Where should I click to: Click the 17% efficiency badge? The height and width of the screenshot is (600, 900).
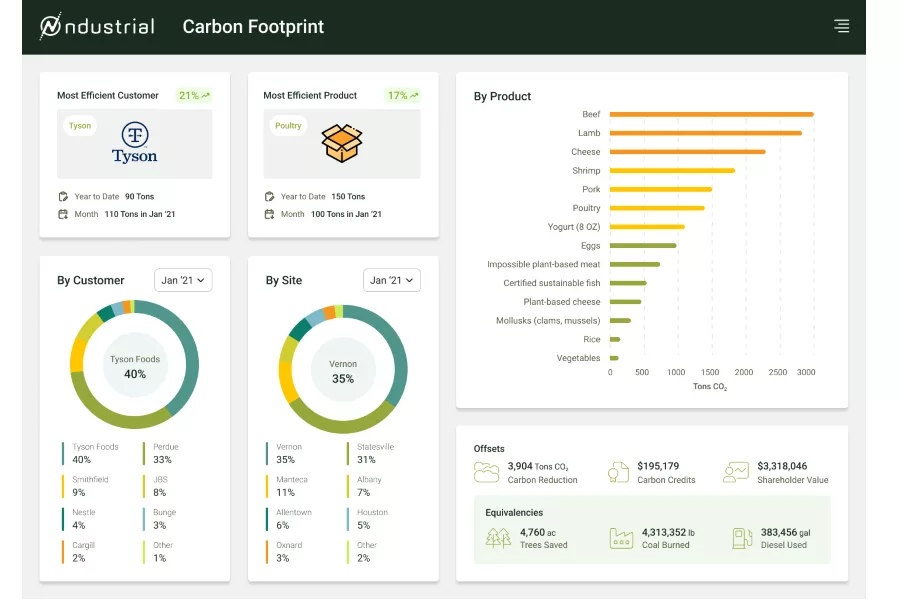(x=402, y=95)
